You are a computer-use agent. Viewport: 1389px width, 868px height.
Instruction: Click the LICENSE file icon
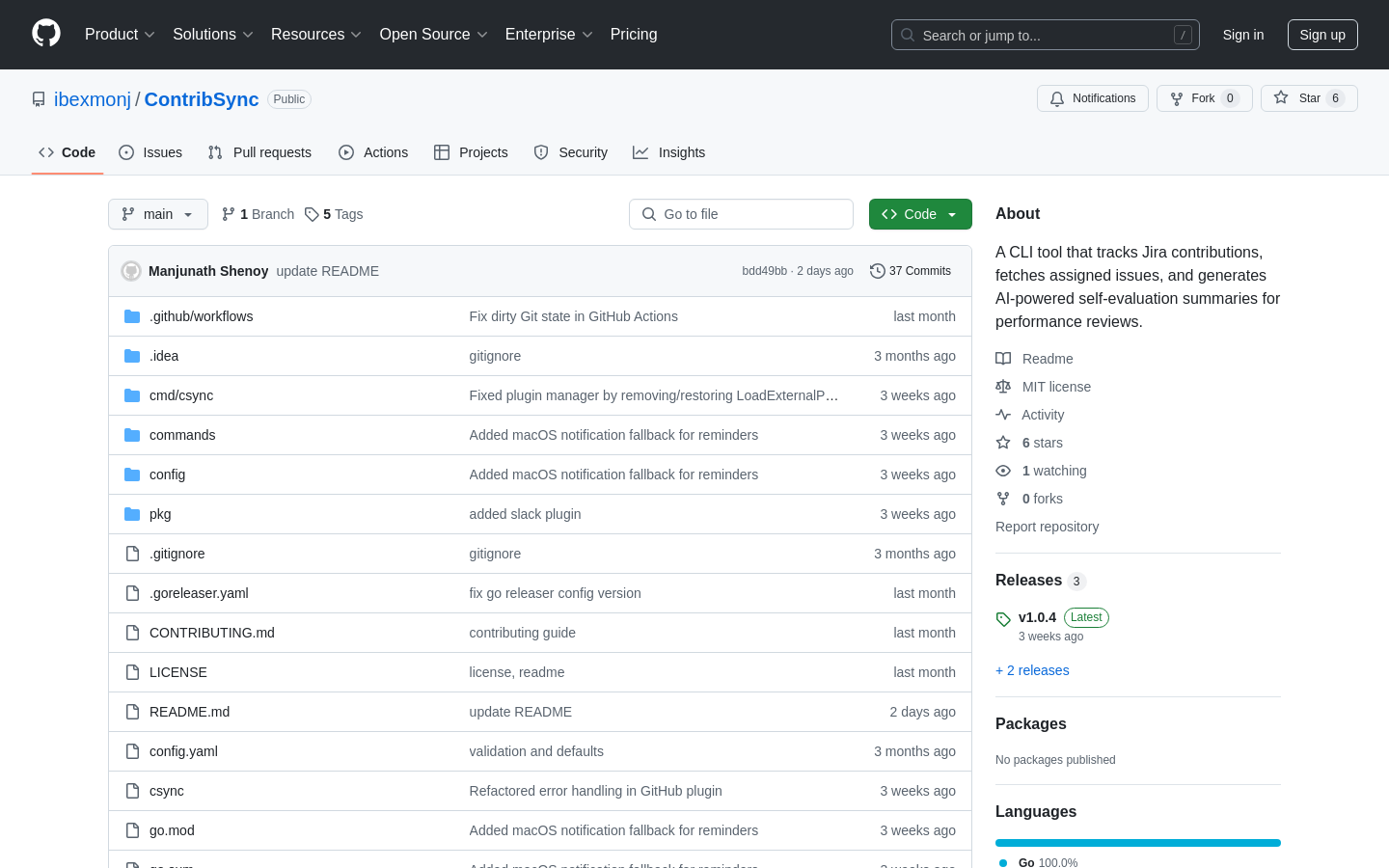click(132, 672)
